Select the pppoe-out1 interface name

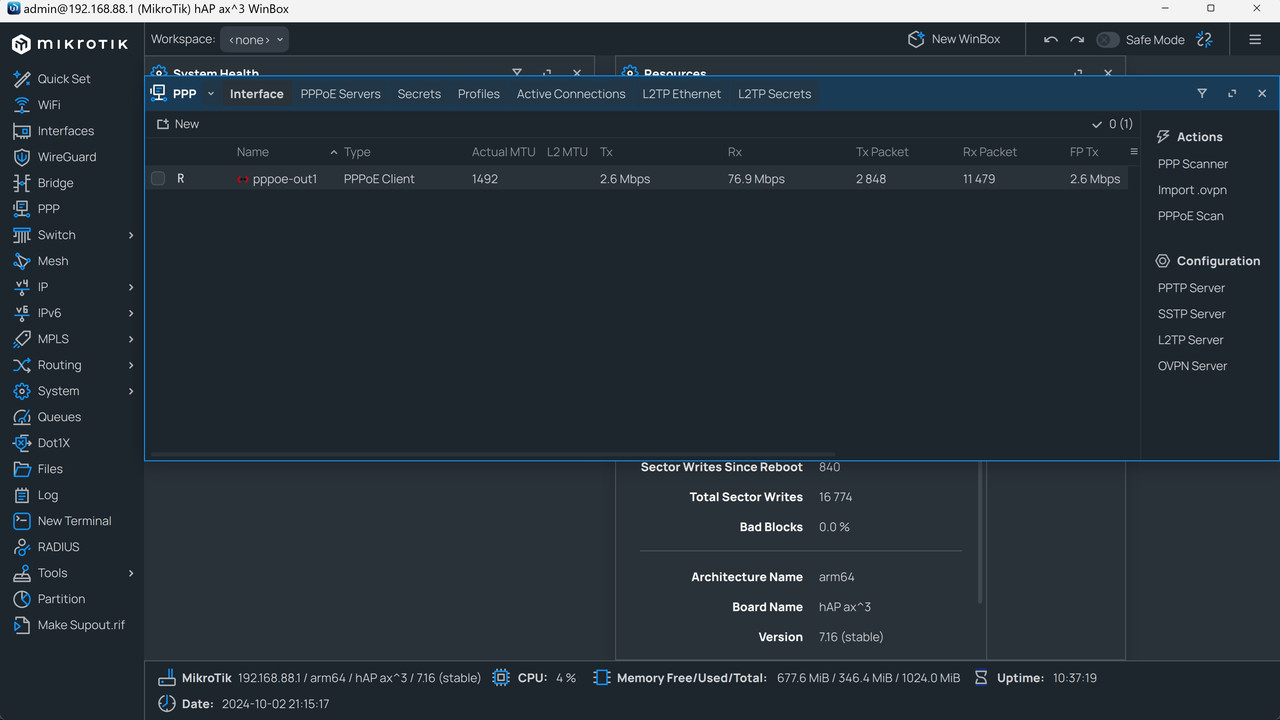(x=285, y=179)
